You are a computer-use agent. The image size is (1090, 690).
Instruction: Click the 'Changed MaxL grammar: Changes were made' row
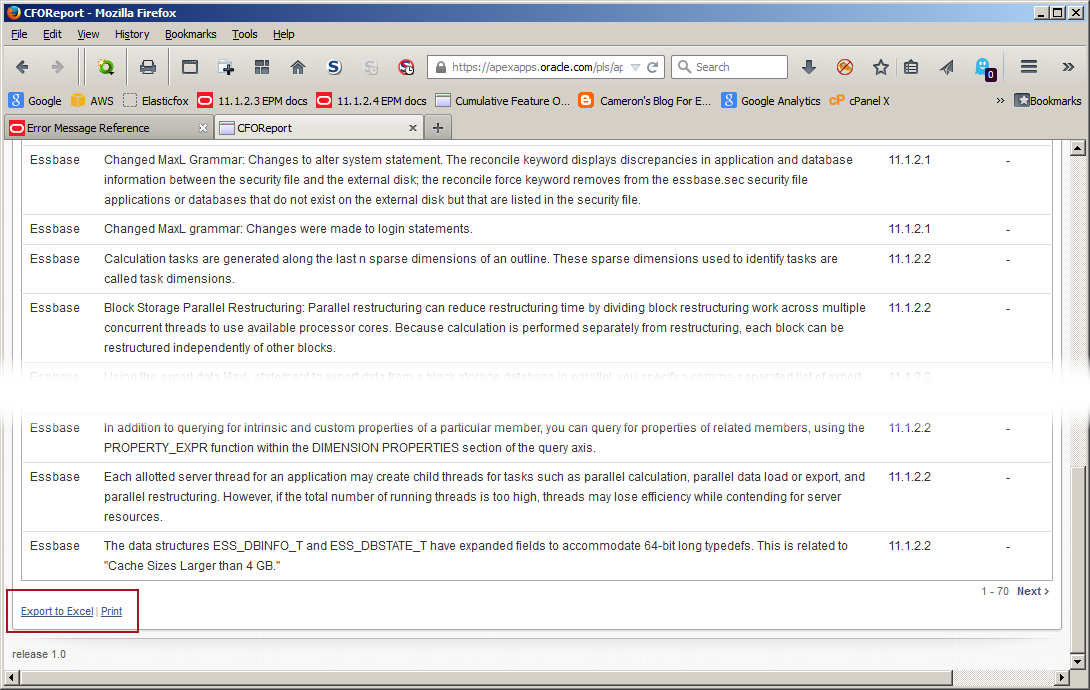(537, 229)
